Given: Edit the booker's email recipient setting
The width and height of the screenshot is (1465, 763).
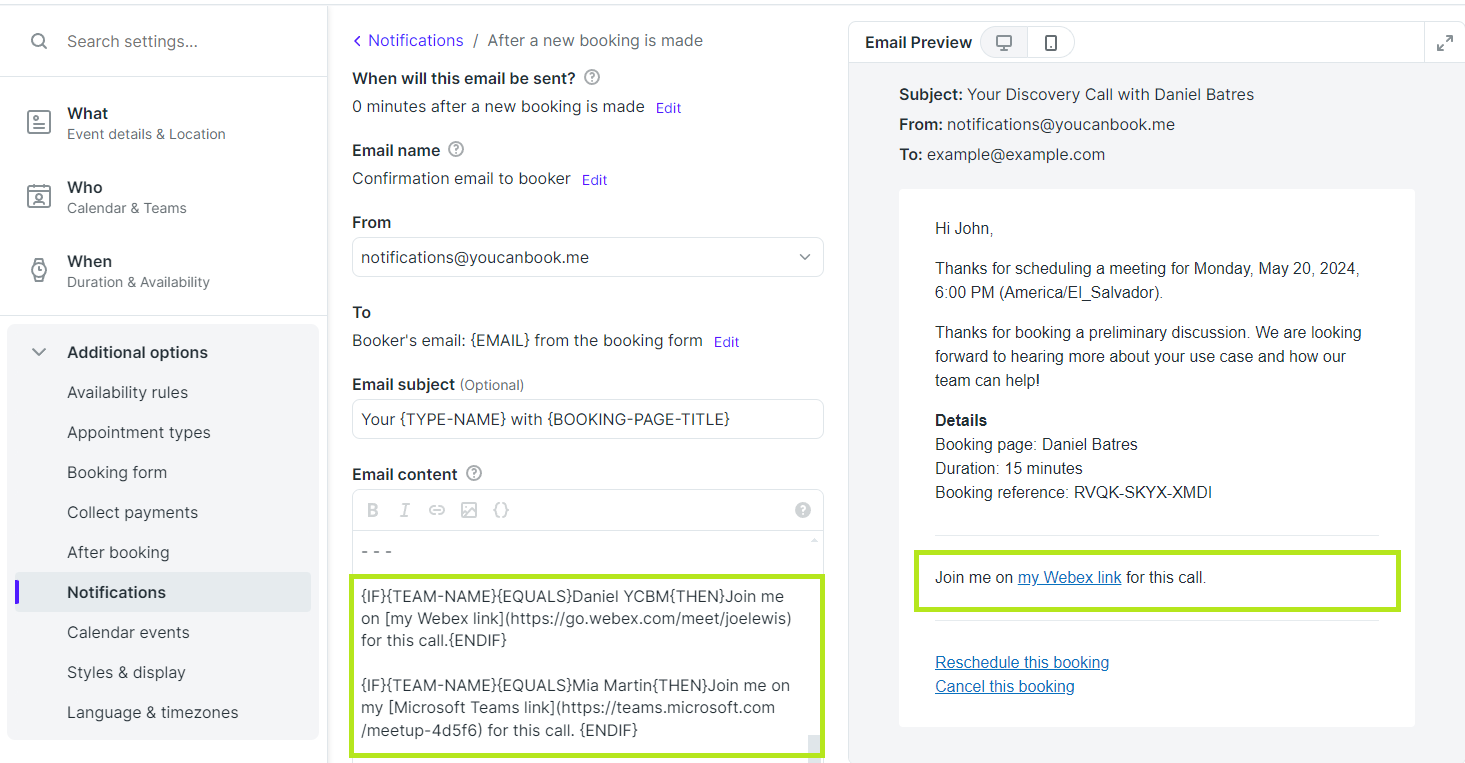Looking at the screenshot, I should click(x=726, y=341).
